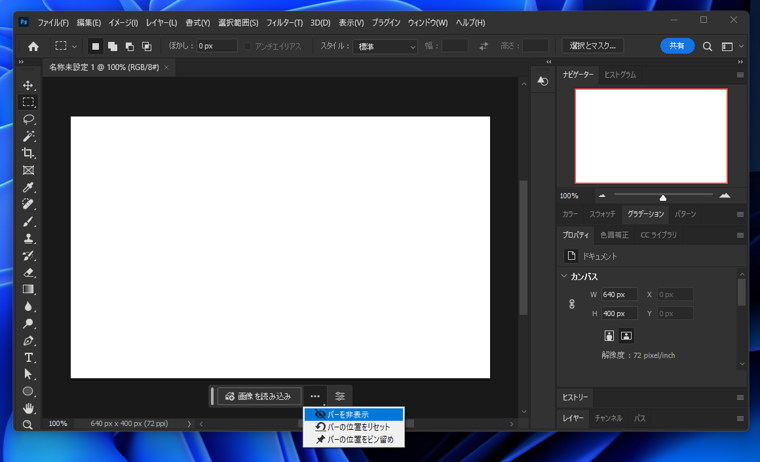Click the three-dots more options button
Viewport: 760px width, 462px height.
pyautogui.click(x=315, y=396)
